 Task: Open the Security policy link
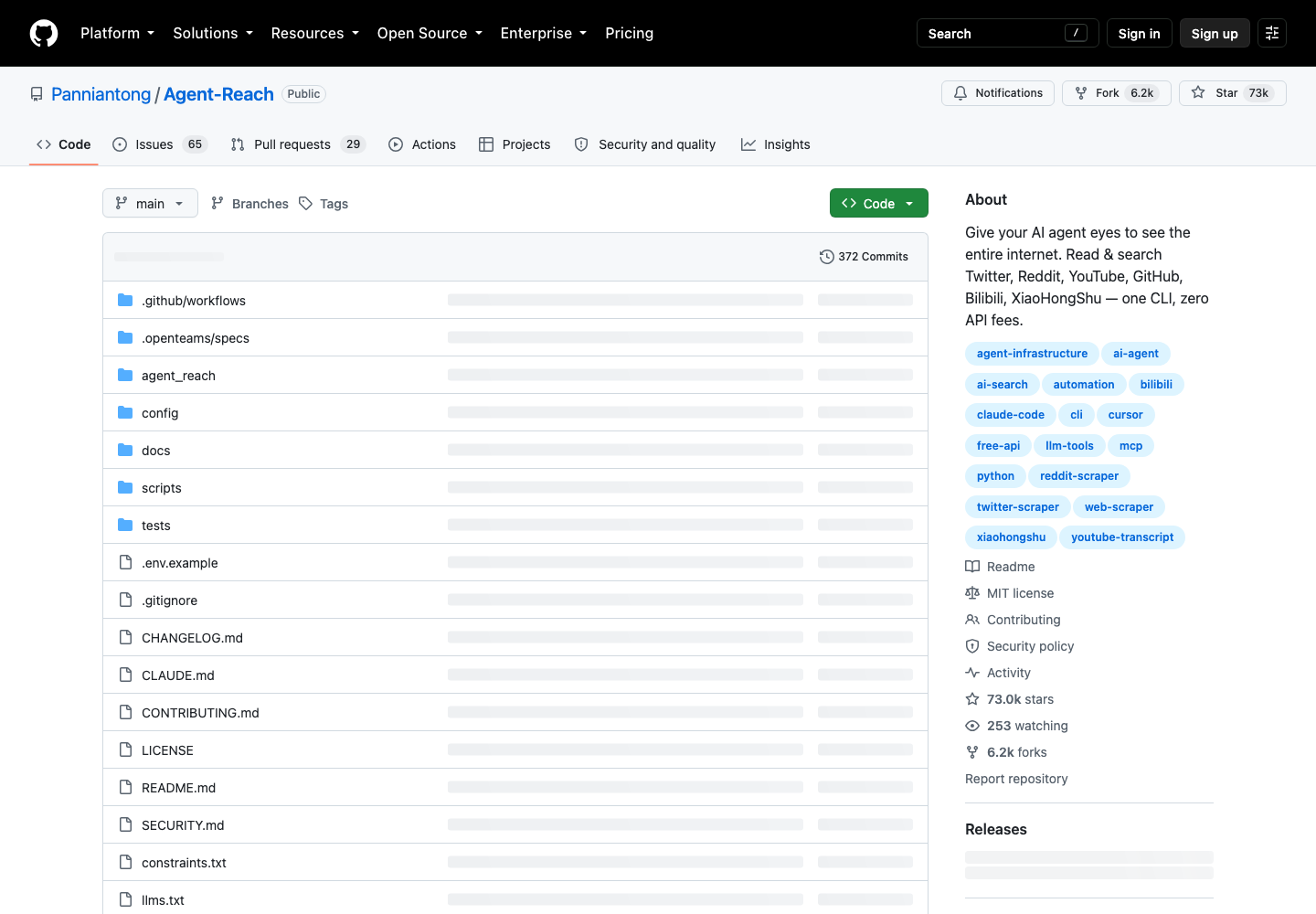(x=1019, y=646)
